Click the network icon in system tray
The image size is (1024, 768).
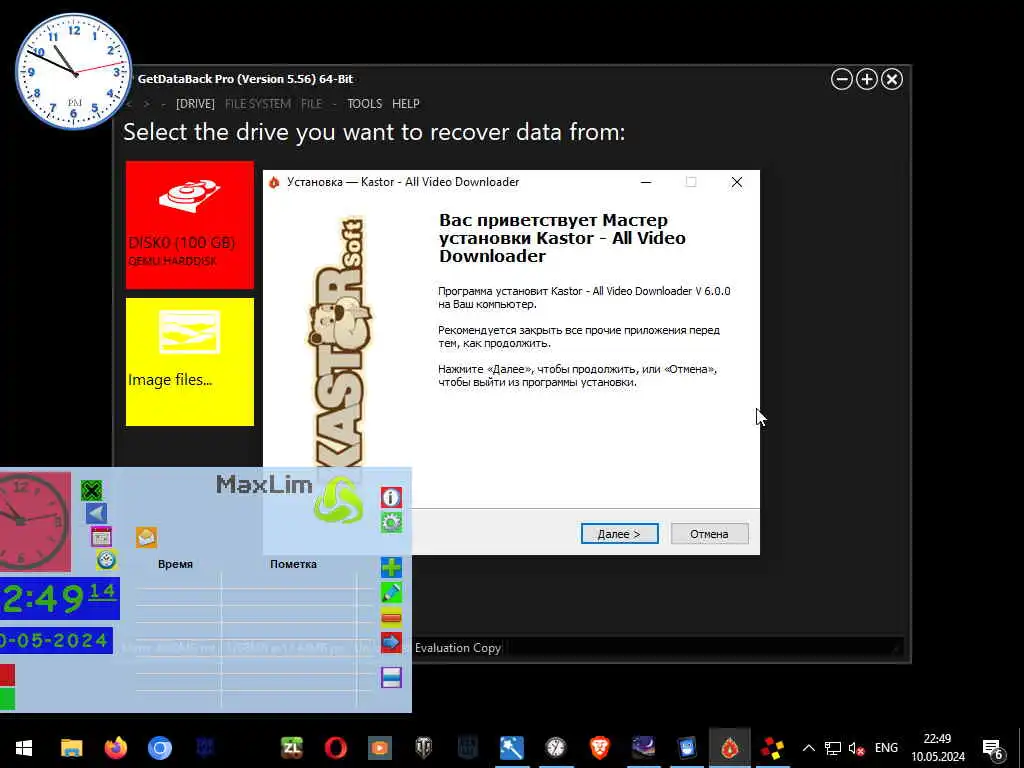coord(832,748)
